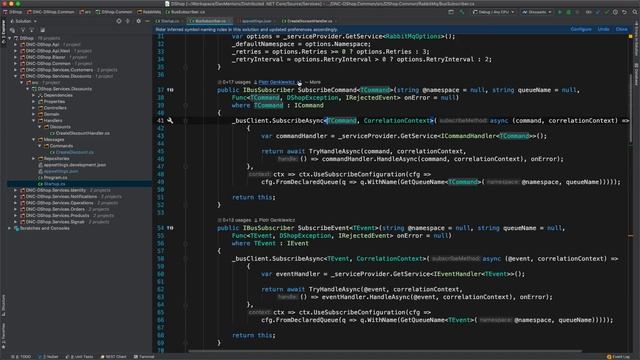Screen dimensions: 640x360
Task: Click the locate-in-solution target icon
Action: [119, 21]
